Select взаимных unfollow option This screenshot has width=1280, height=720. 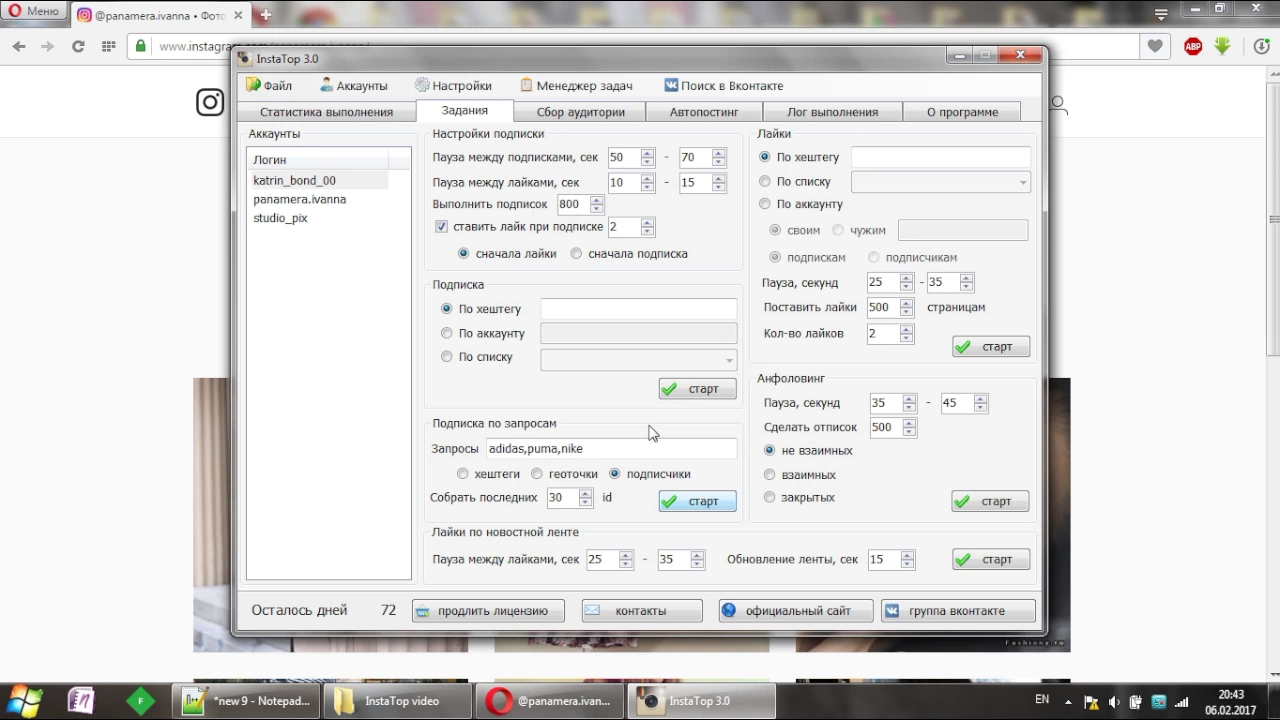[x=769, y=475]
